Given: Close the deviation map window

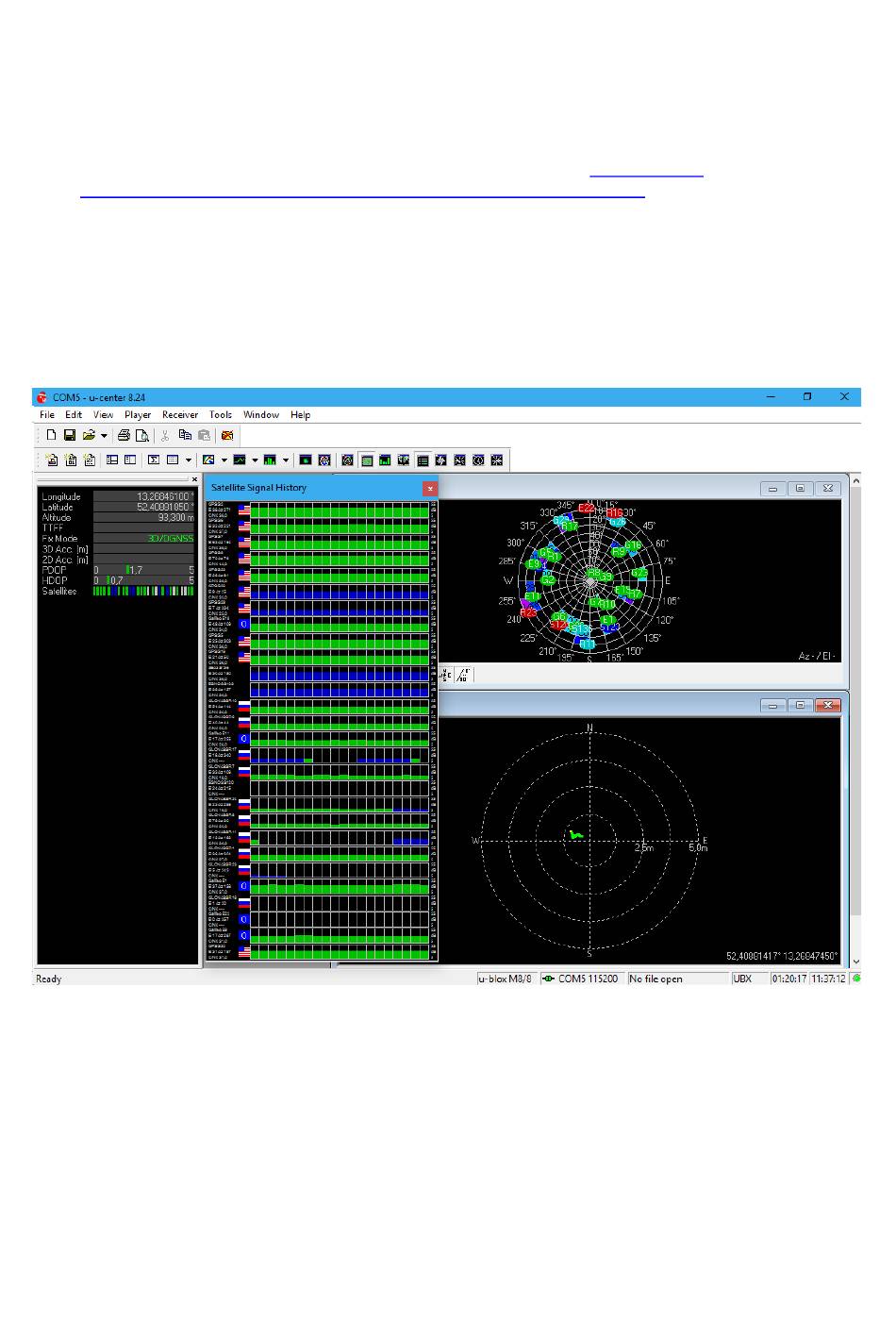Looking at the screenshot, I should tap(828, 705).
